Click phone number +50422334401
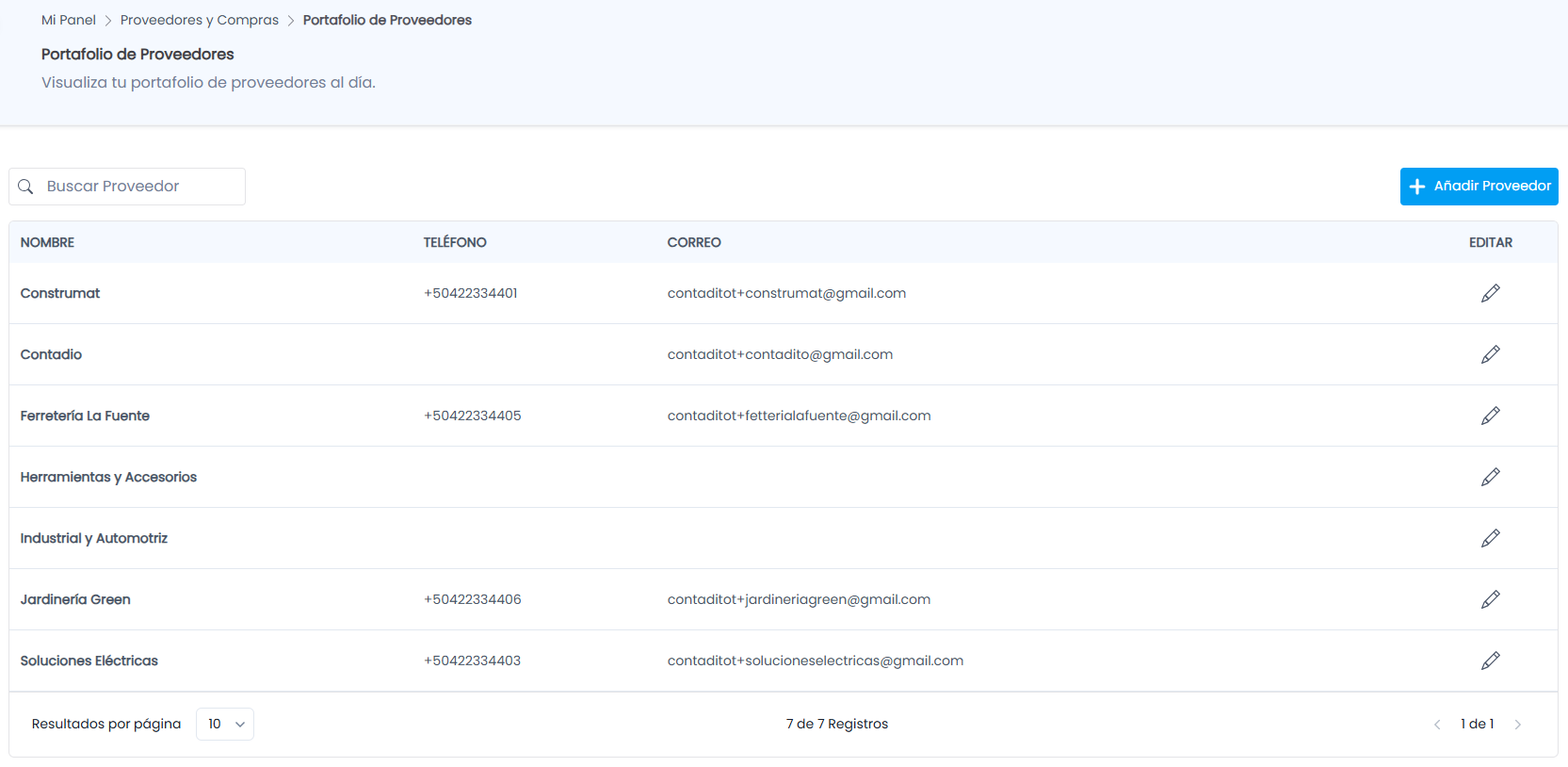 pyautogui.click(x=471, y=293)
